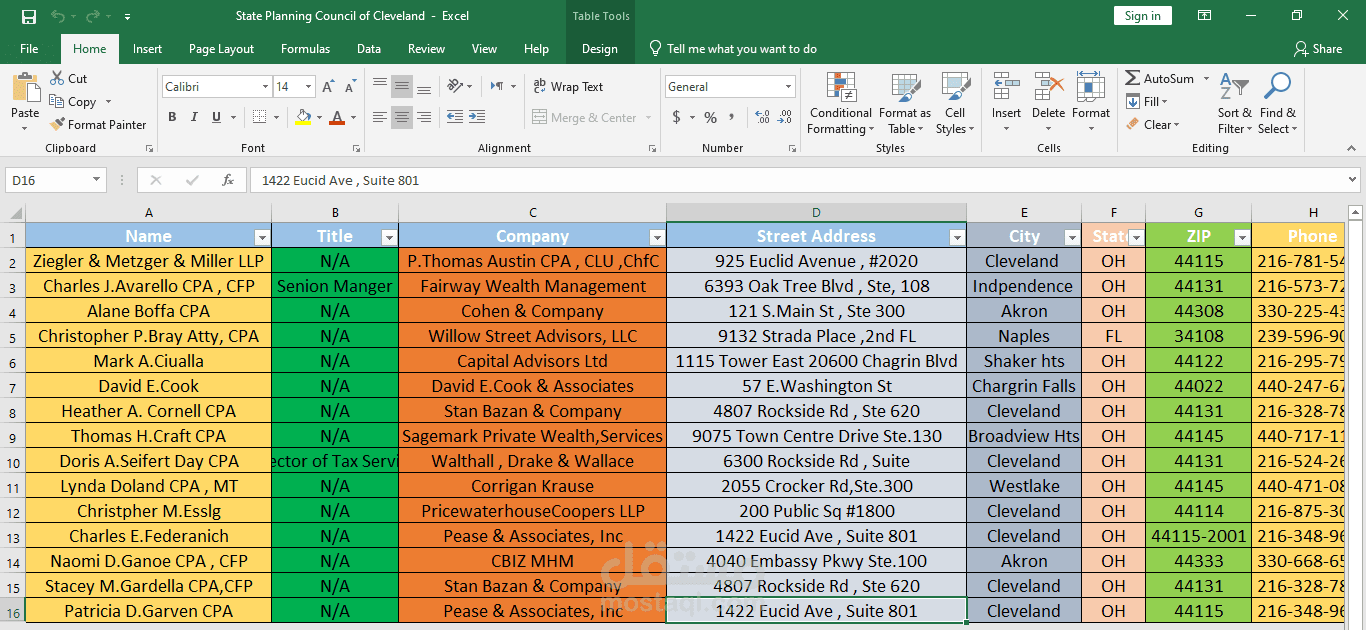This screenshot has width=1366, height=630.
Task: Switch to the Table Tools Design tab
Action: click(600, 49)
